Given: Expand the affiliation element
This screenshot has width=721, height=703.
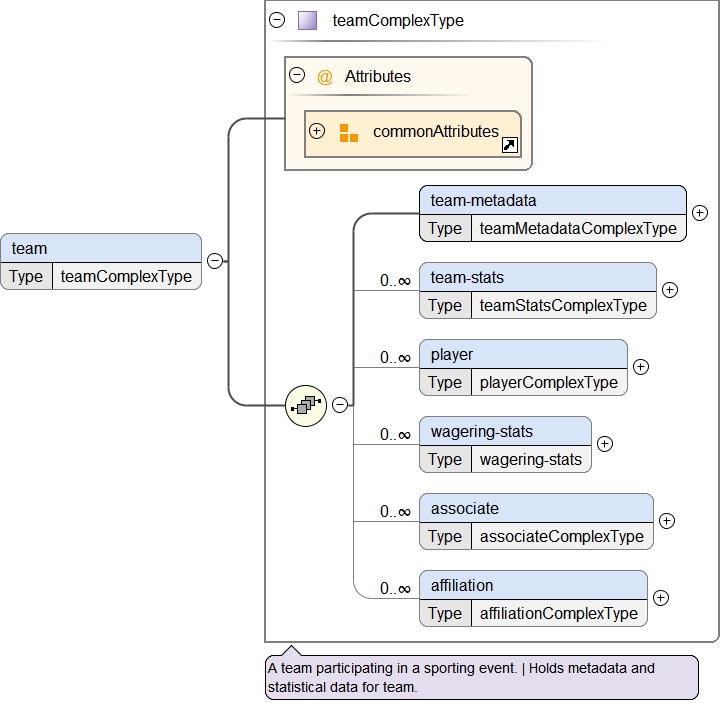Looking at the screenshot, I should (660, 598).
